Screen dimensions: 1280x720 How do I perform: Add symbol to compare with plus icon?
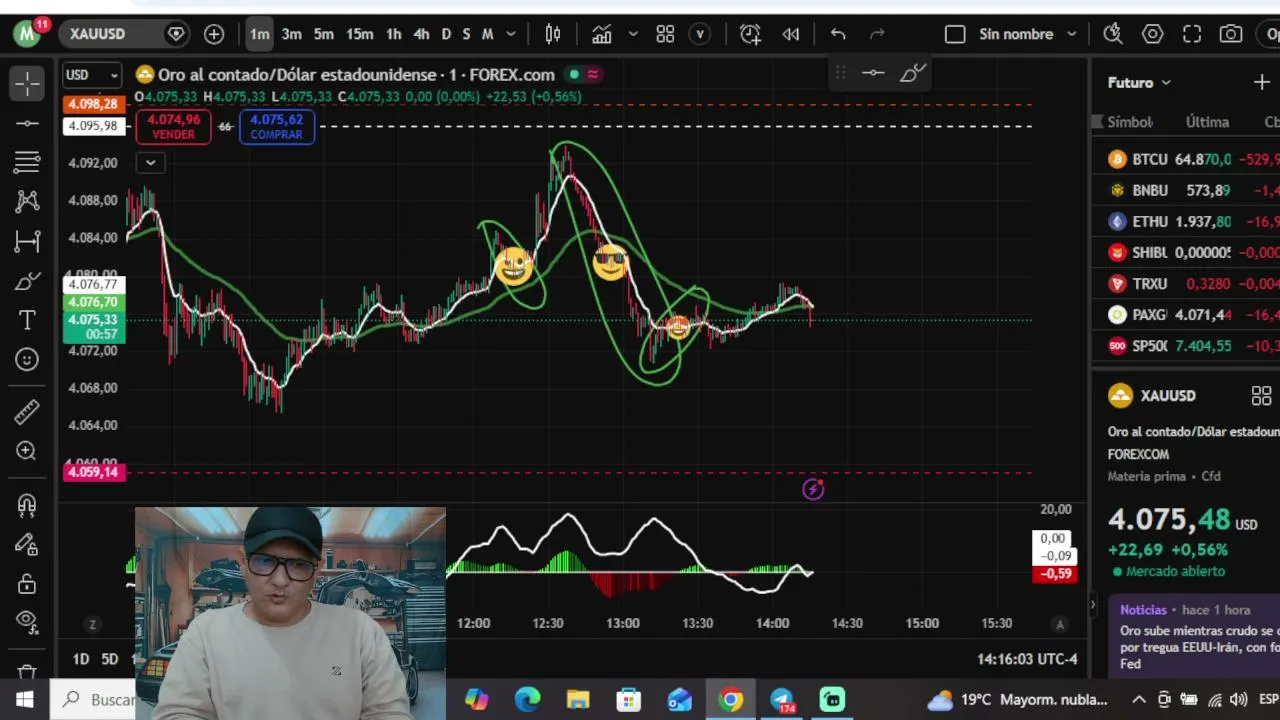(214, 34)
